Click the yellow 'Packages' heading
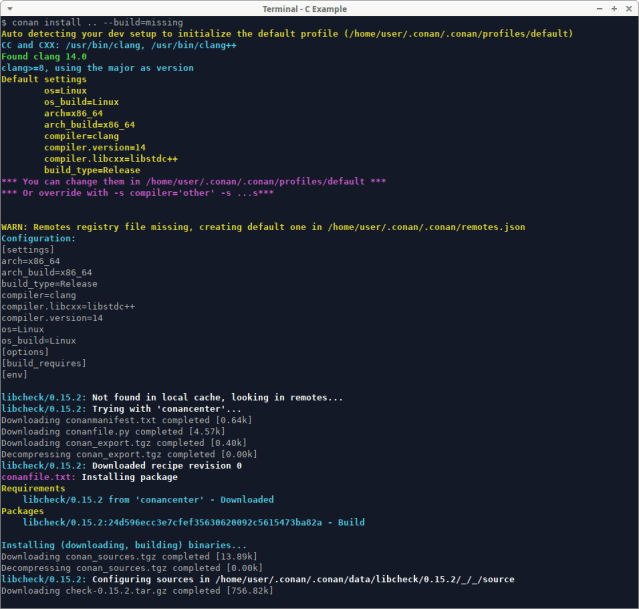 pos(22,511)
